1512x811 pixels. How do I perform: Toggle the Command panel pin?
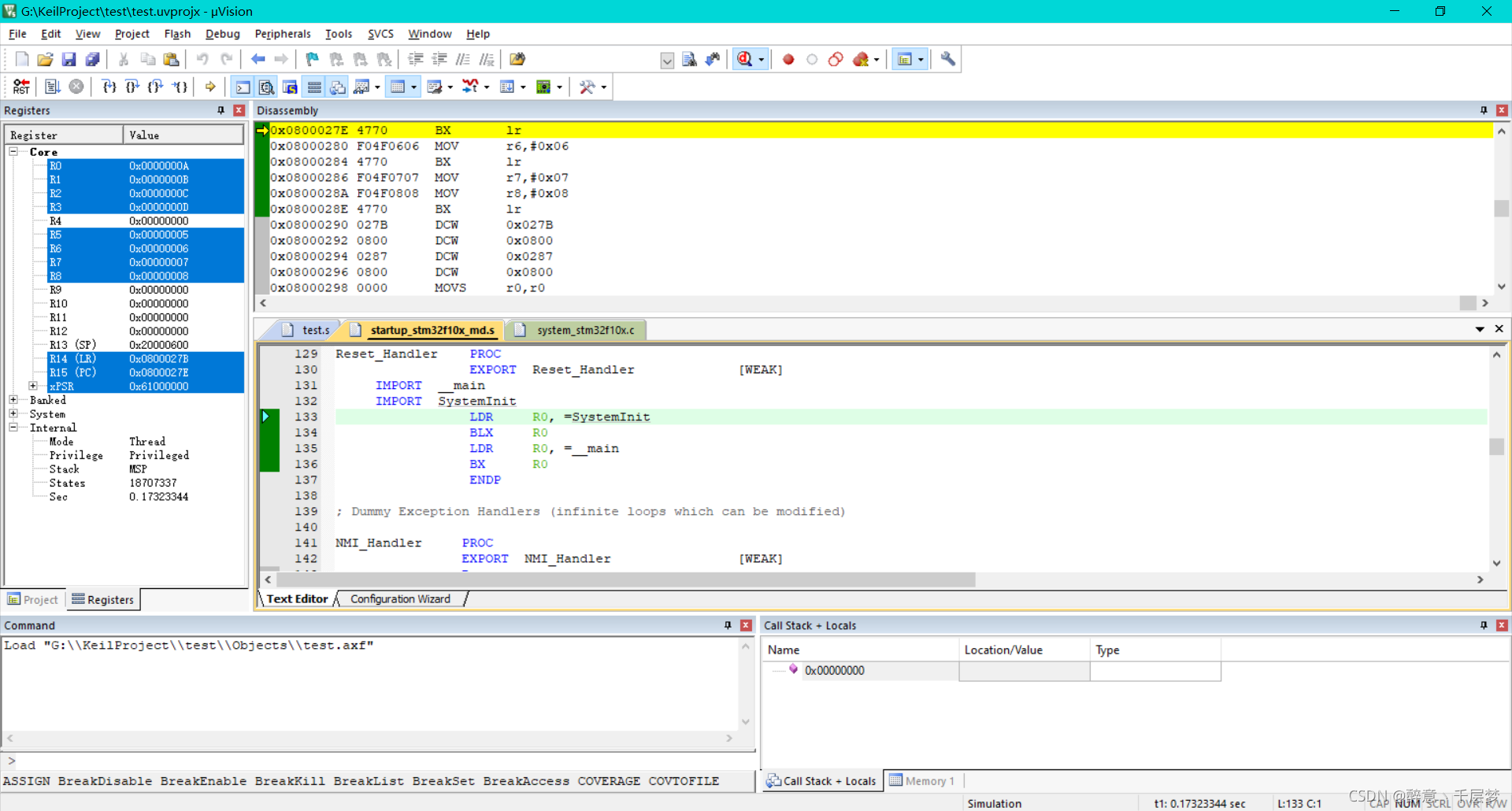point(728,625)
